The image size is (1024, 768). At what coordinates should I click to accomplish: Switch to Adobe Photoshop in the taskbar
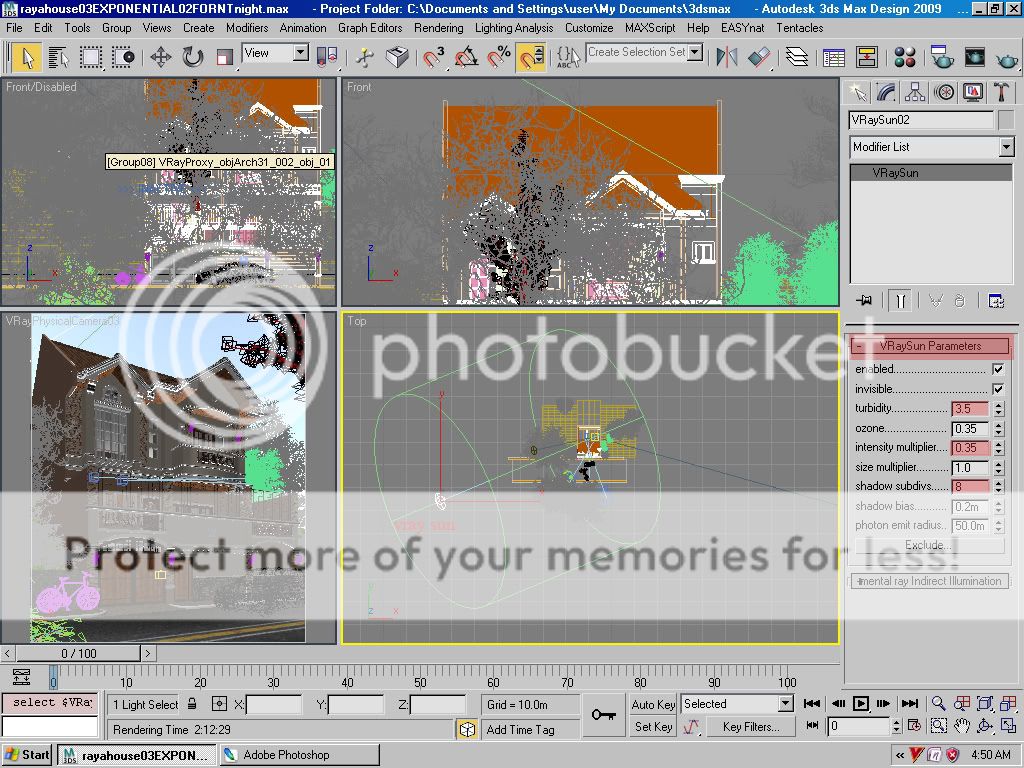click(300, 755)
